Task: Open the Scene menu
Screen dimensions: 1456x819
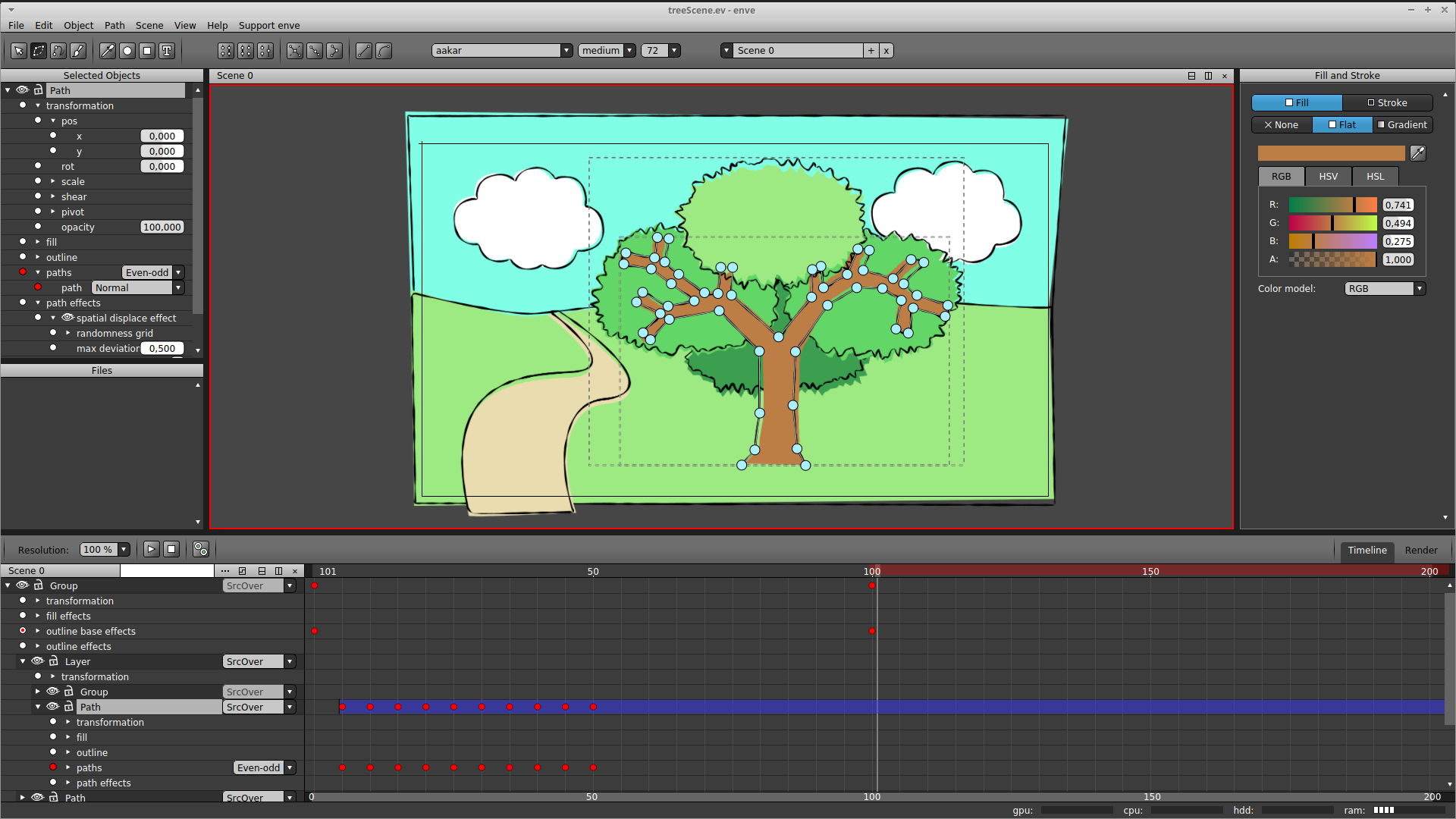Action: point(149,25)
